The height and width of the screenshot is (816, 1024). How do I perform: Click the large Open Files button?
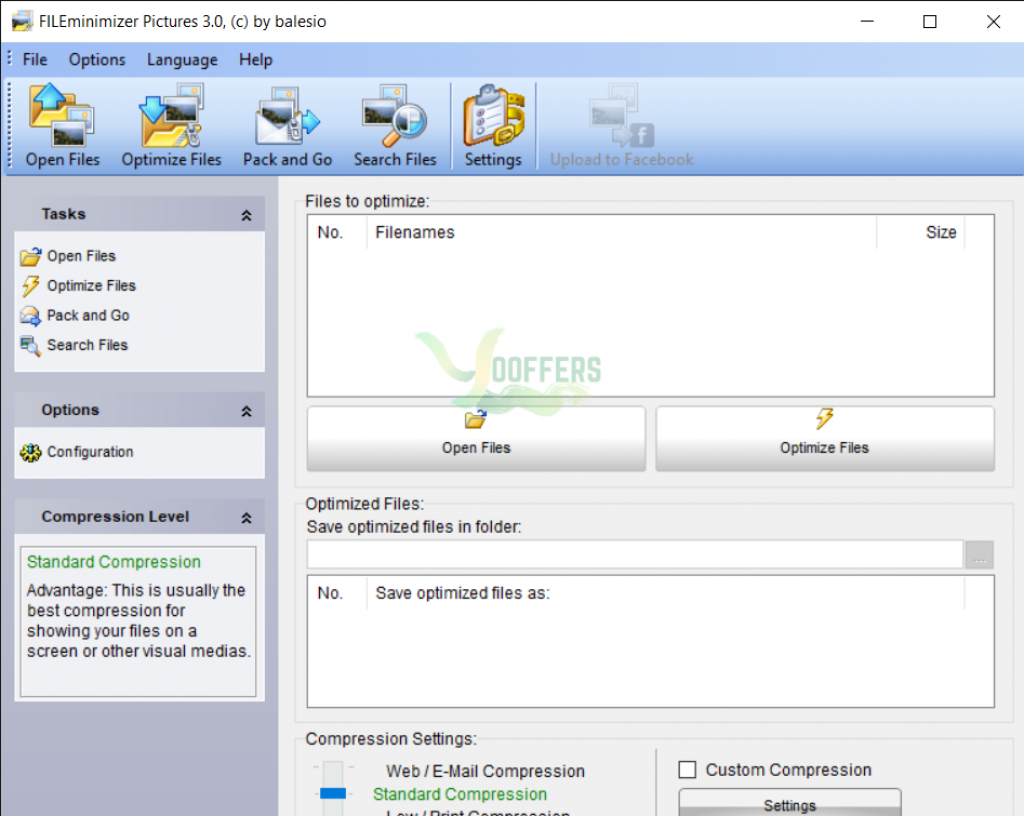pos(476,439)
